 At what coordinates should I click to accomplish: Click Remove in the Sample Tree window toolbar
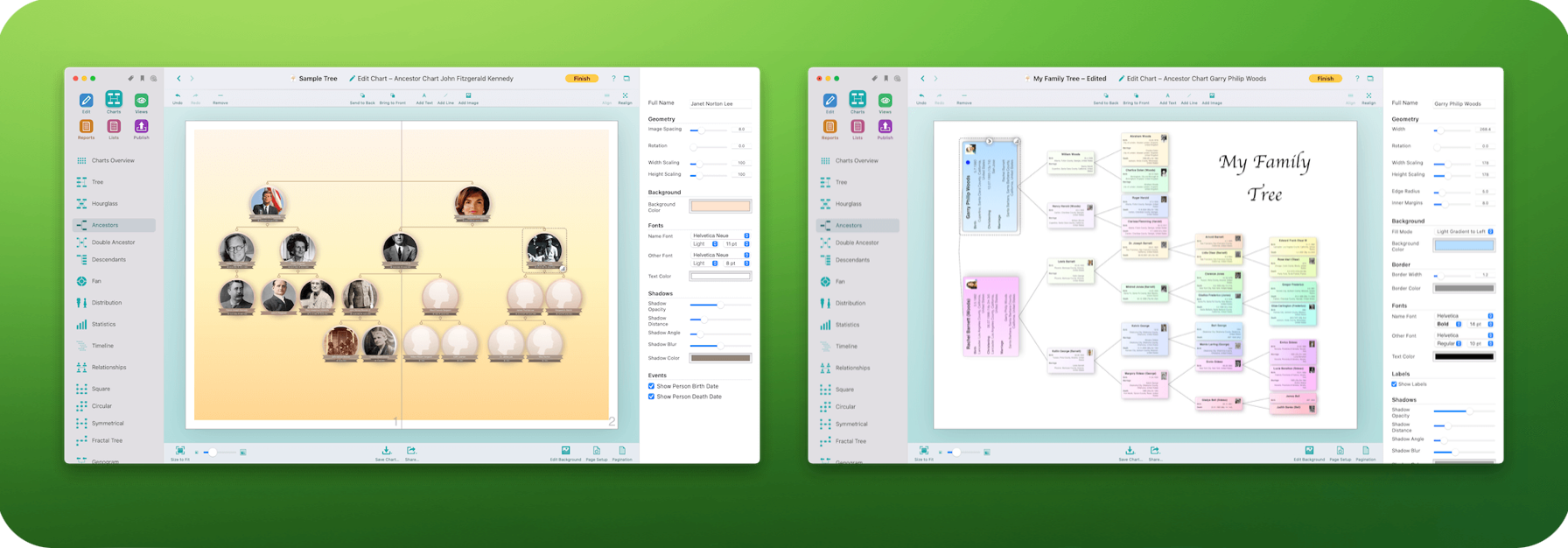tap(220, 98)
